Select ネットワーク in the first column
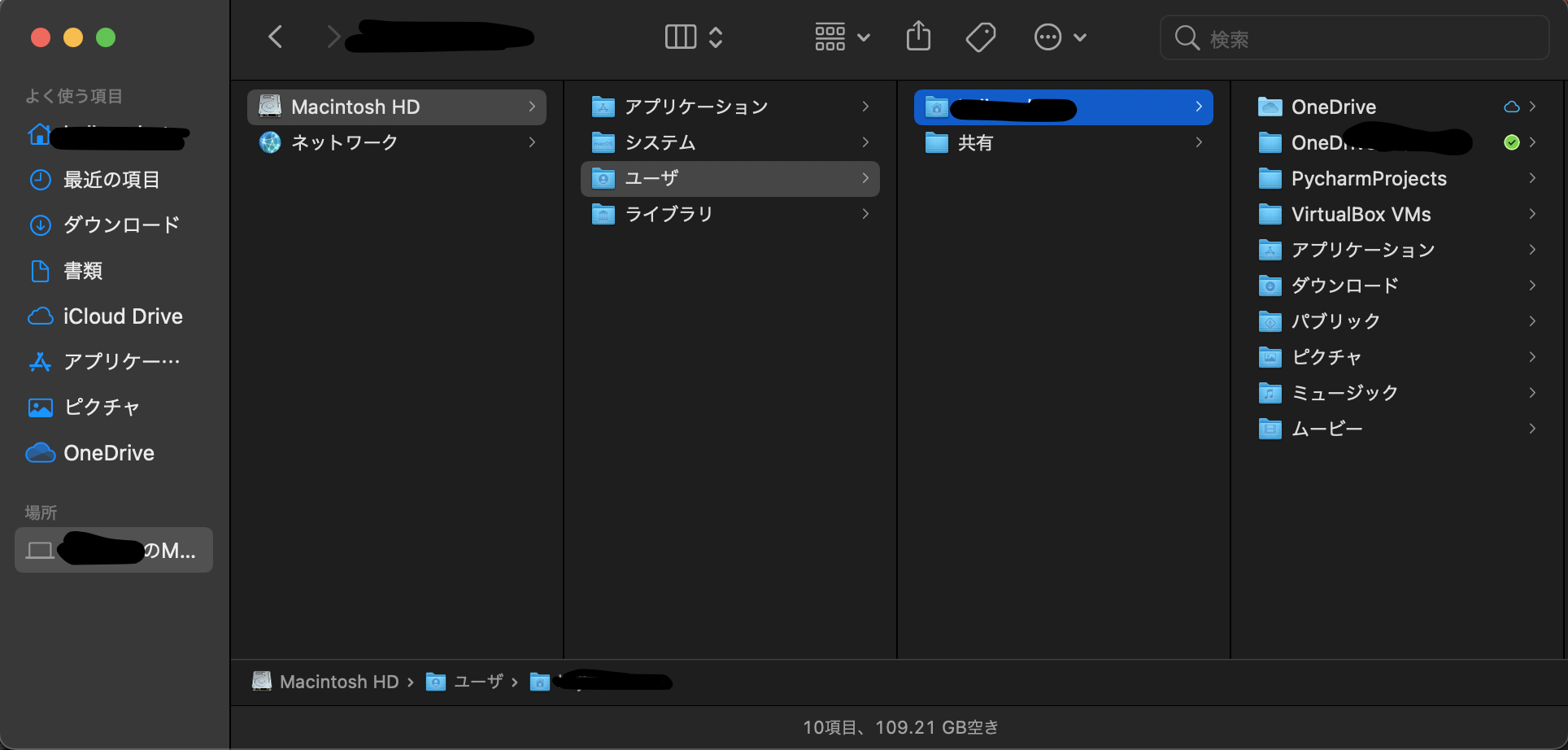Screen dimensions: 1568x750 397,142
